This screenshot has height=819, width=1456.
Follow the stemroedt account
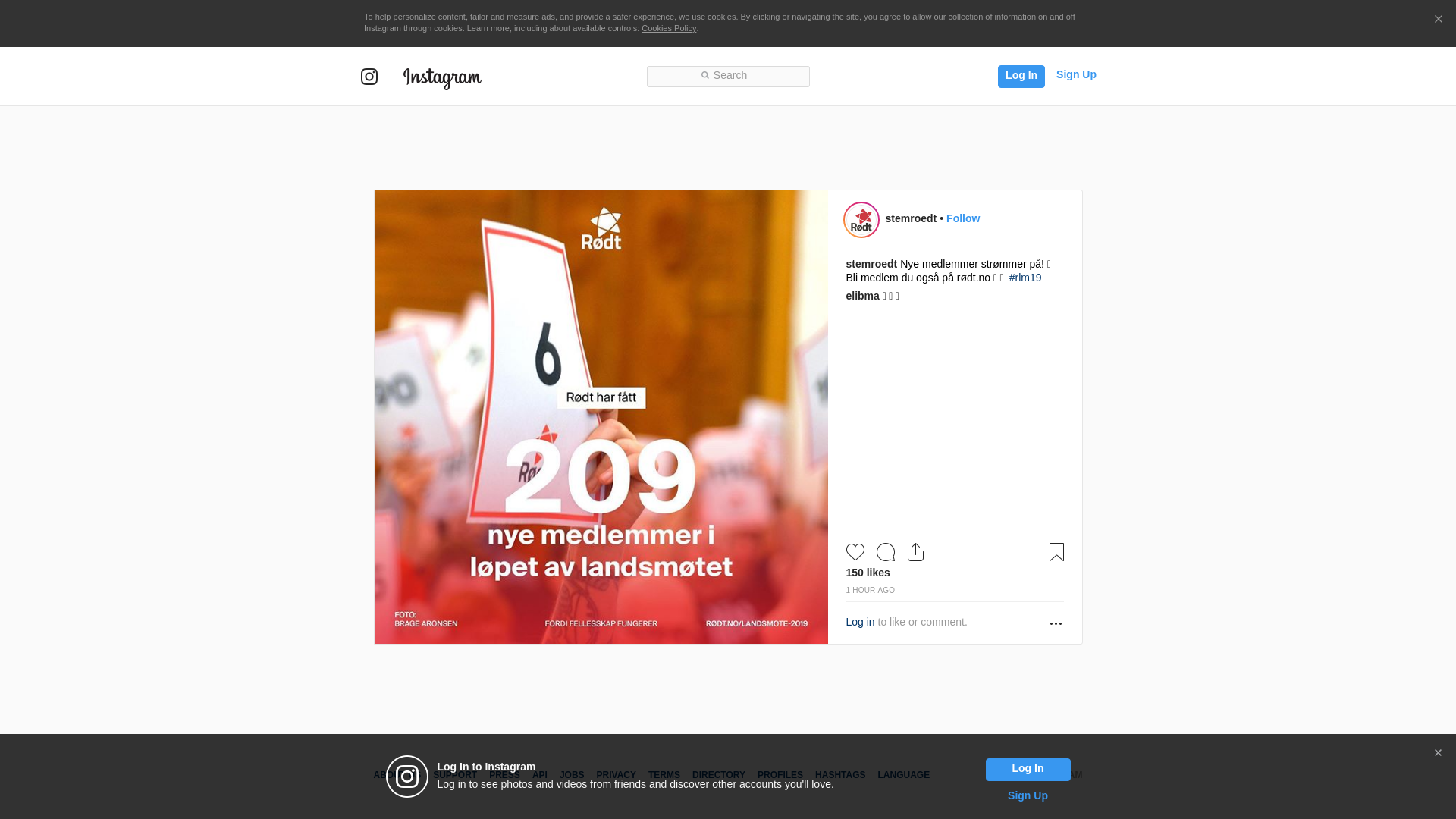[963, 218]
